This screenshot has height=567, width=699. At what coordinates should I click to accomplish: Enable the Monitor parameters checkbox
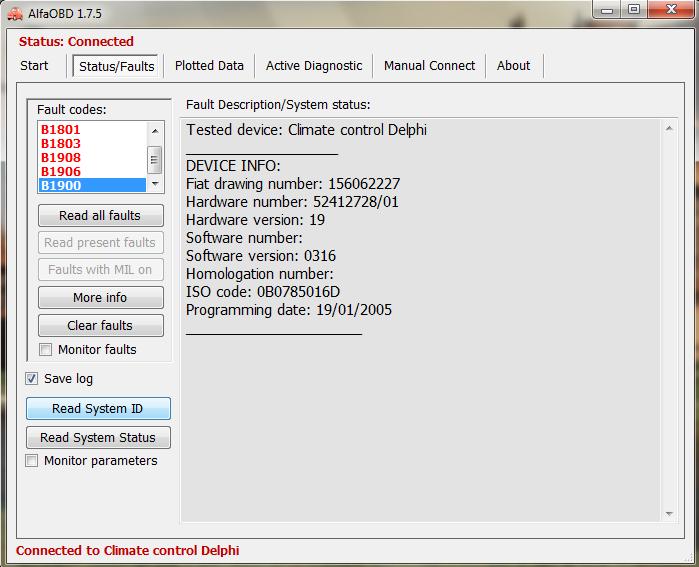coord(31,460)
